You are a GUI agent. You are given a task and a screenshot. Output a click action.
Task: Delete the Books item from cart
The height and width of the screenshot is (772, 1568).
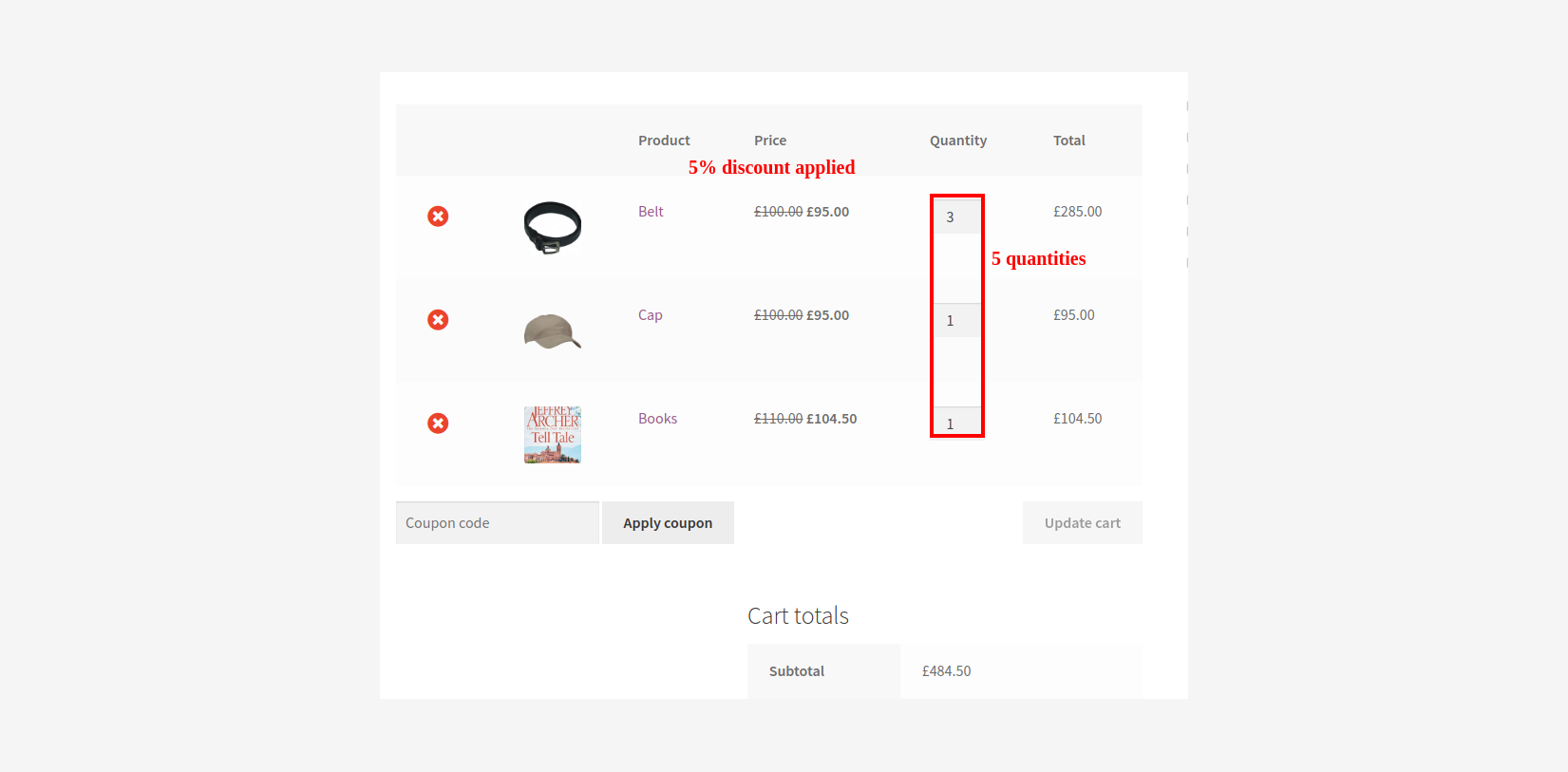[438, 424]
